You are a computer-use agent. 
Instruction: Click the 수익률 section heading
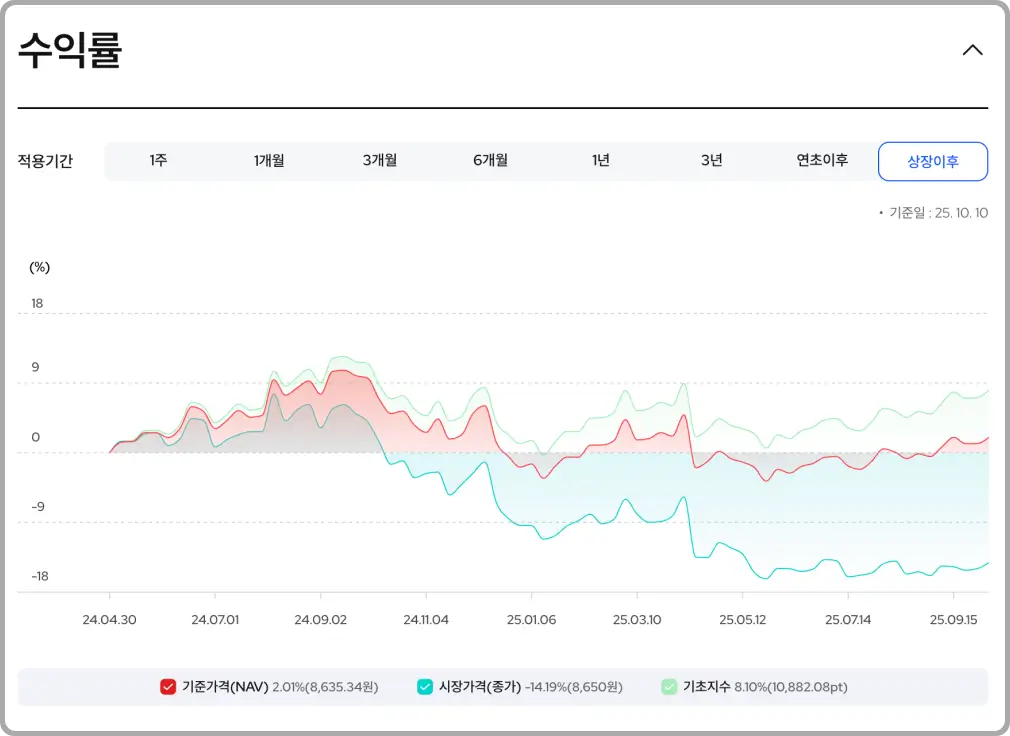point(70,51)
